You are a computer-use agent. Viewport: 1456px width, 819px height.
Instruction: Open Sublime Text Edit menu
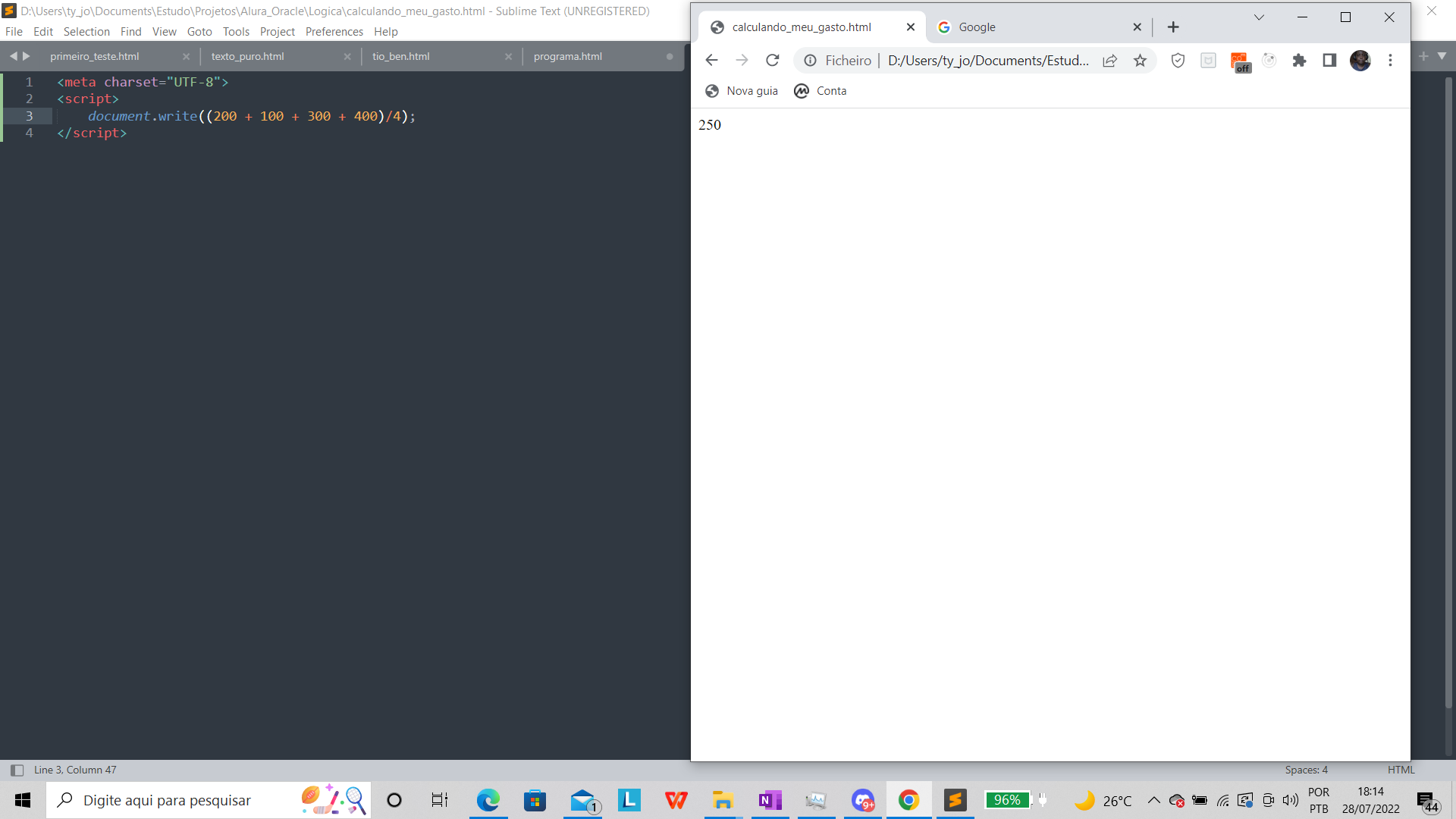point(43,32)
